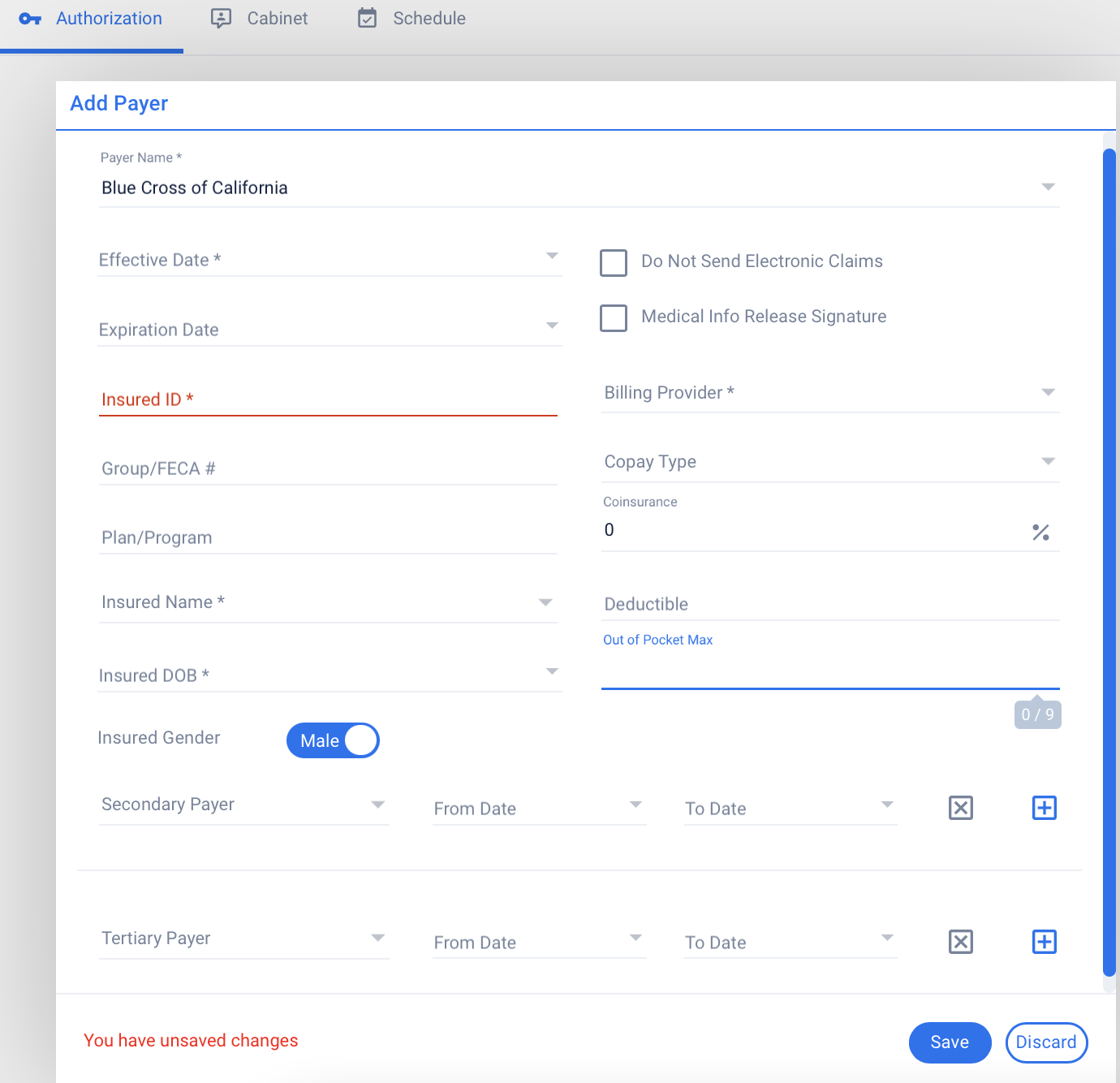
Task: Click the Authorization key icon
Action: coord(30,19)
